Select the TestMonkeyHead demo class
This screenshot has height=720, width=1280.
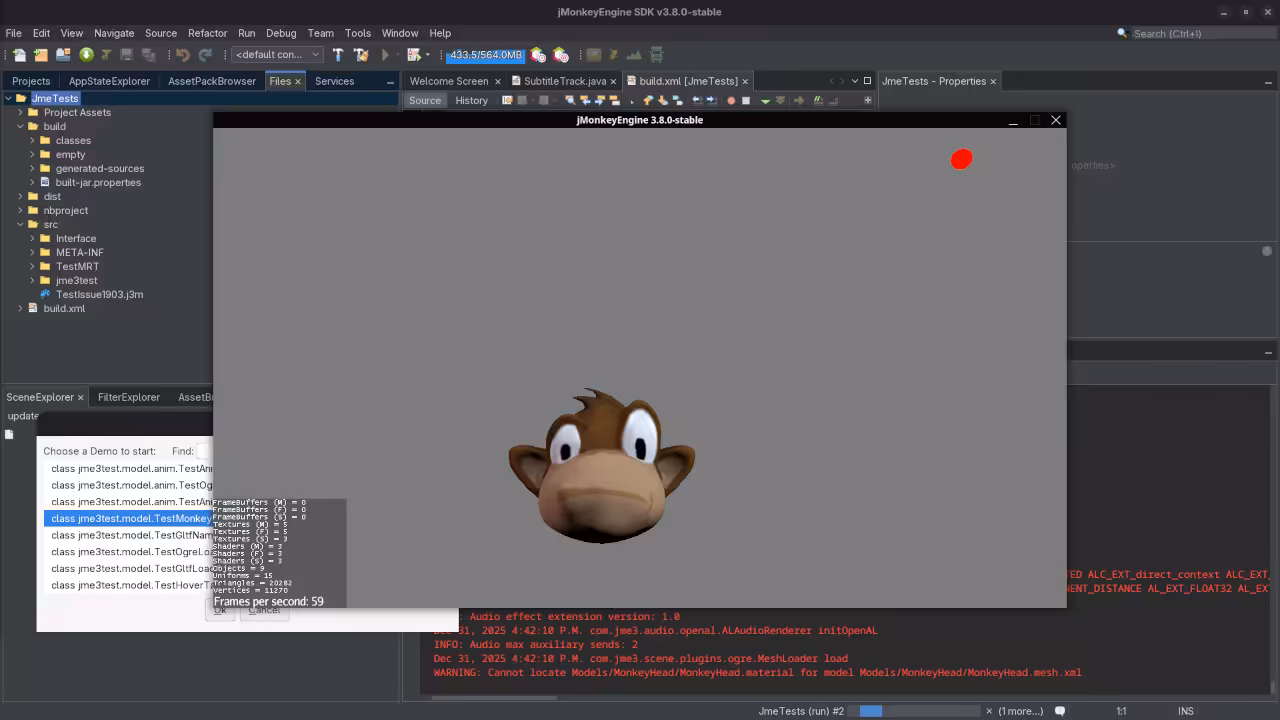[x=130, y=518]
